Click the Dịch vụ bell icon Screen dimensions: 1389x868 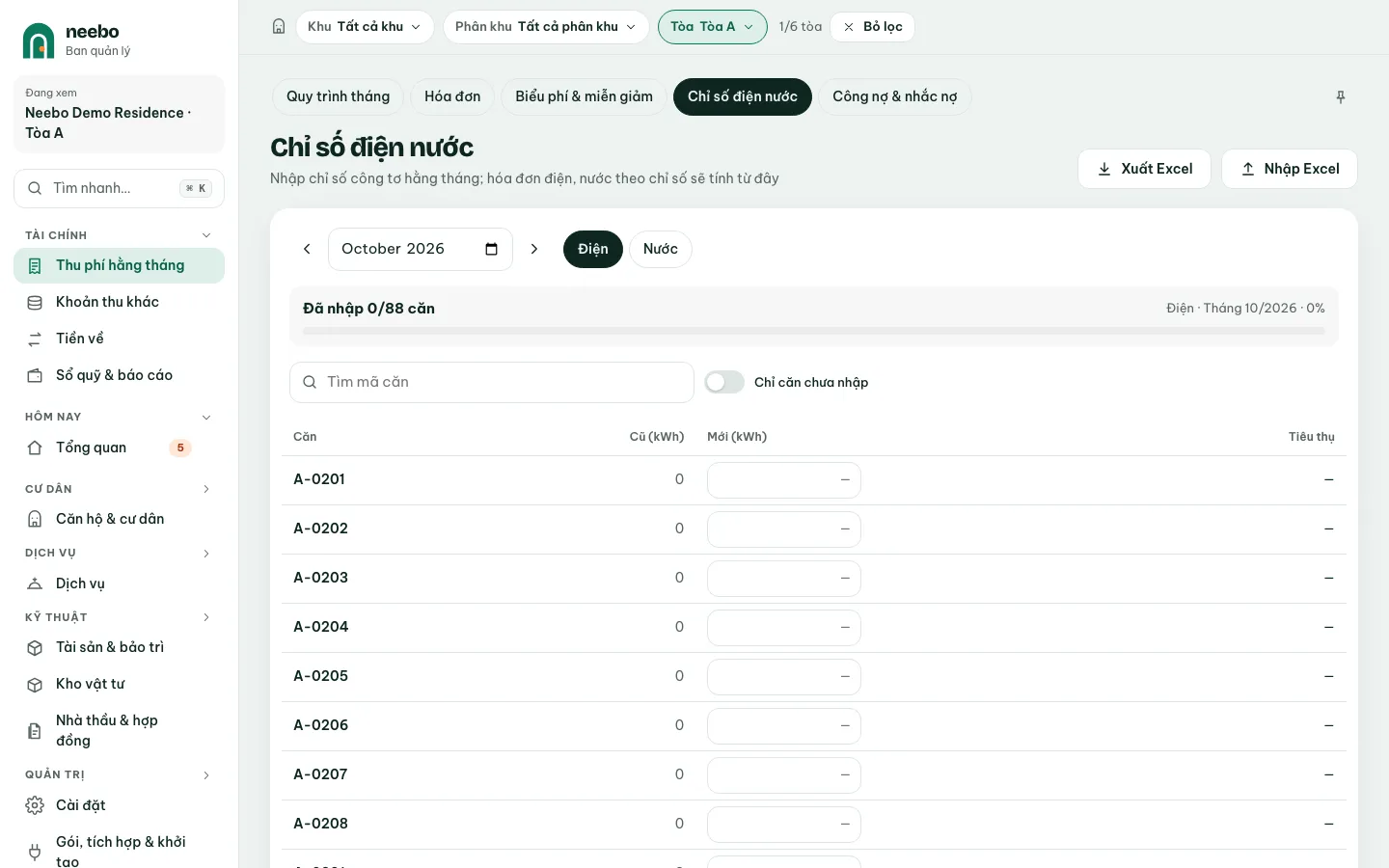coord(35,584)
